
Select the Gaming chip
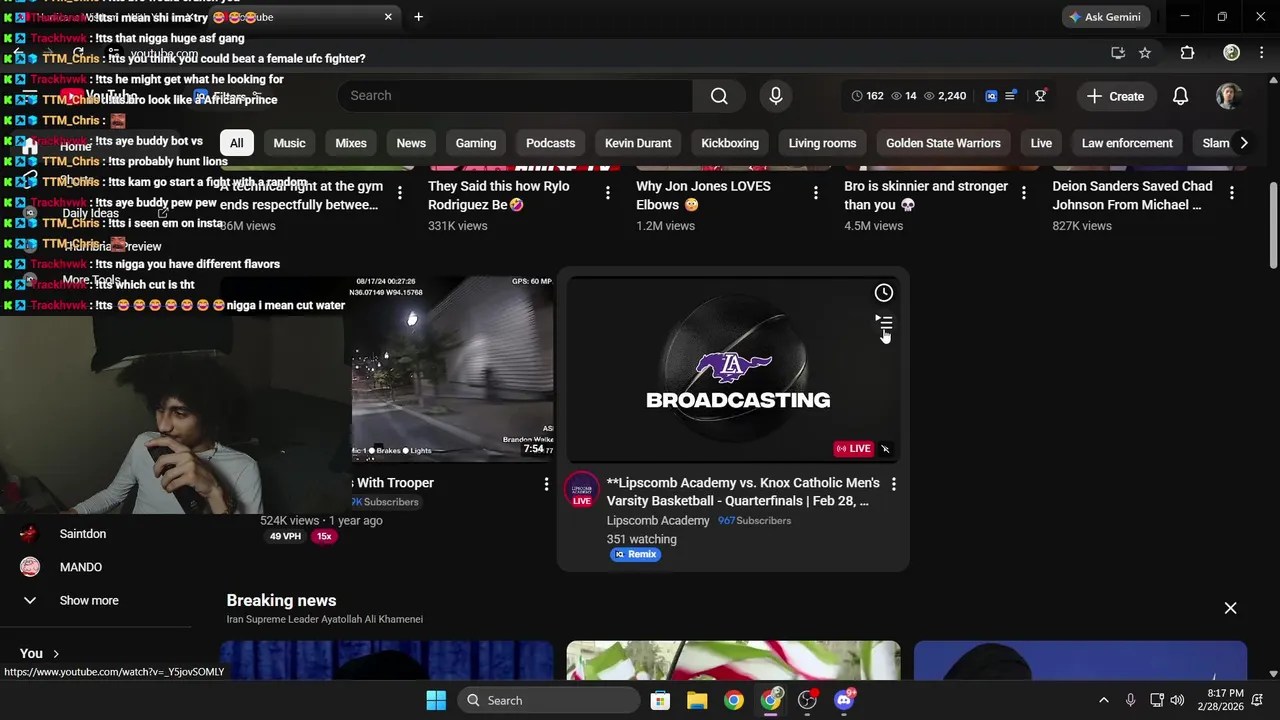point(476,143)
